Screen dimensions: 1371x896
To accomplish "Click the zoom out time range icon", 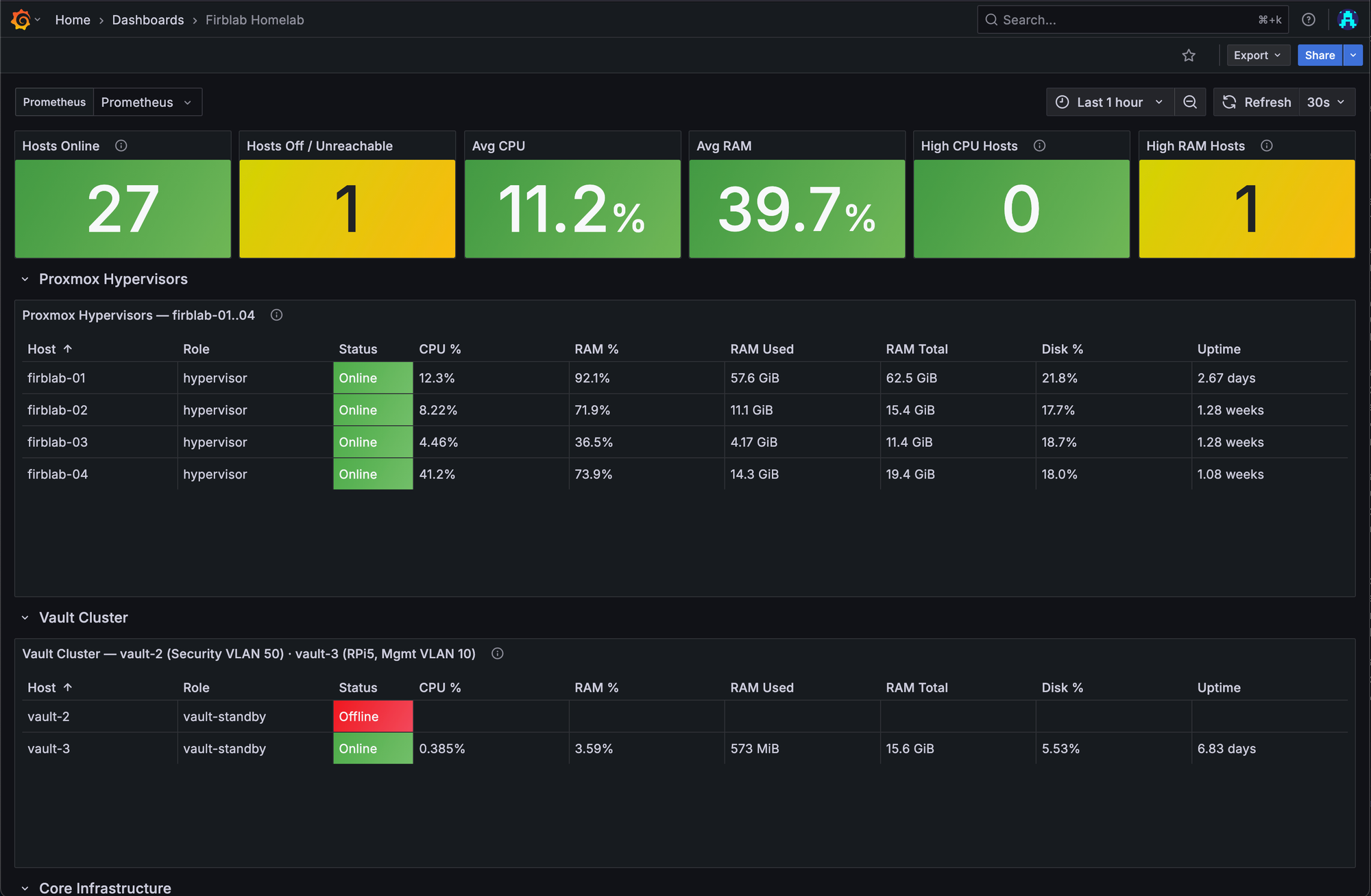I will 1190,102.
